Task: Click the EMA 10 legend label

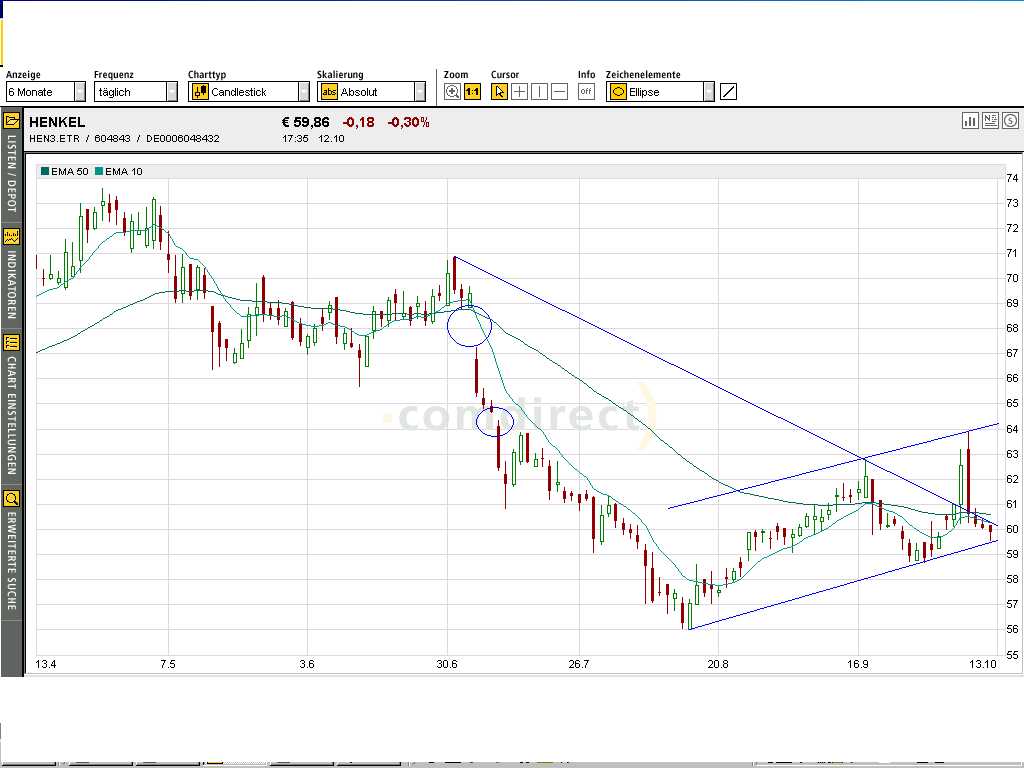Action: coord(124,171)
